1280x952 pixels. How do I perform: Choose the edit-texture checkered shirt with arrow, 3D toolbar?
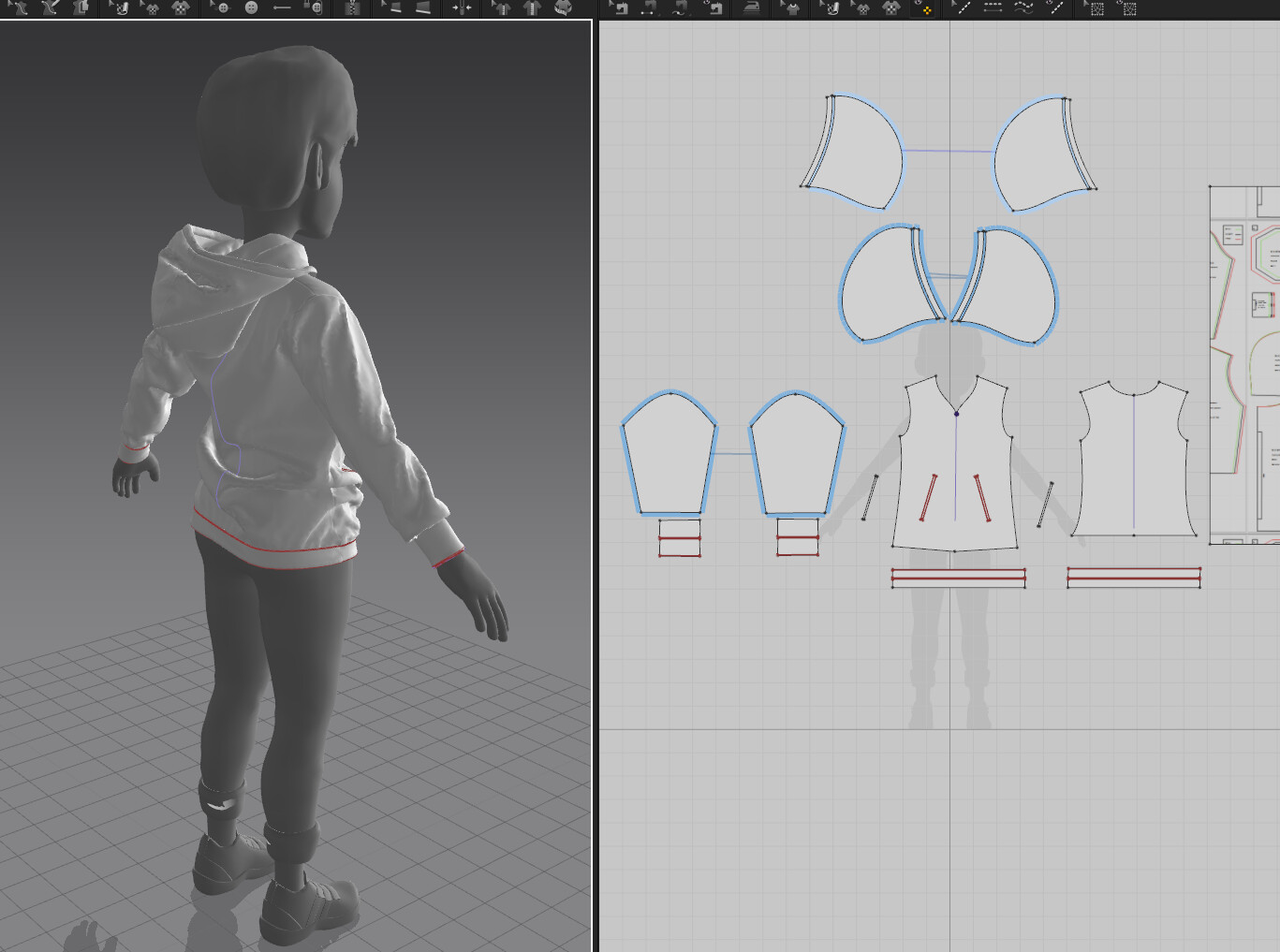[x=151, y=8]
